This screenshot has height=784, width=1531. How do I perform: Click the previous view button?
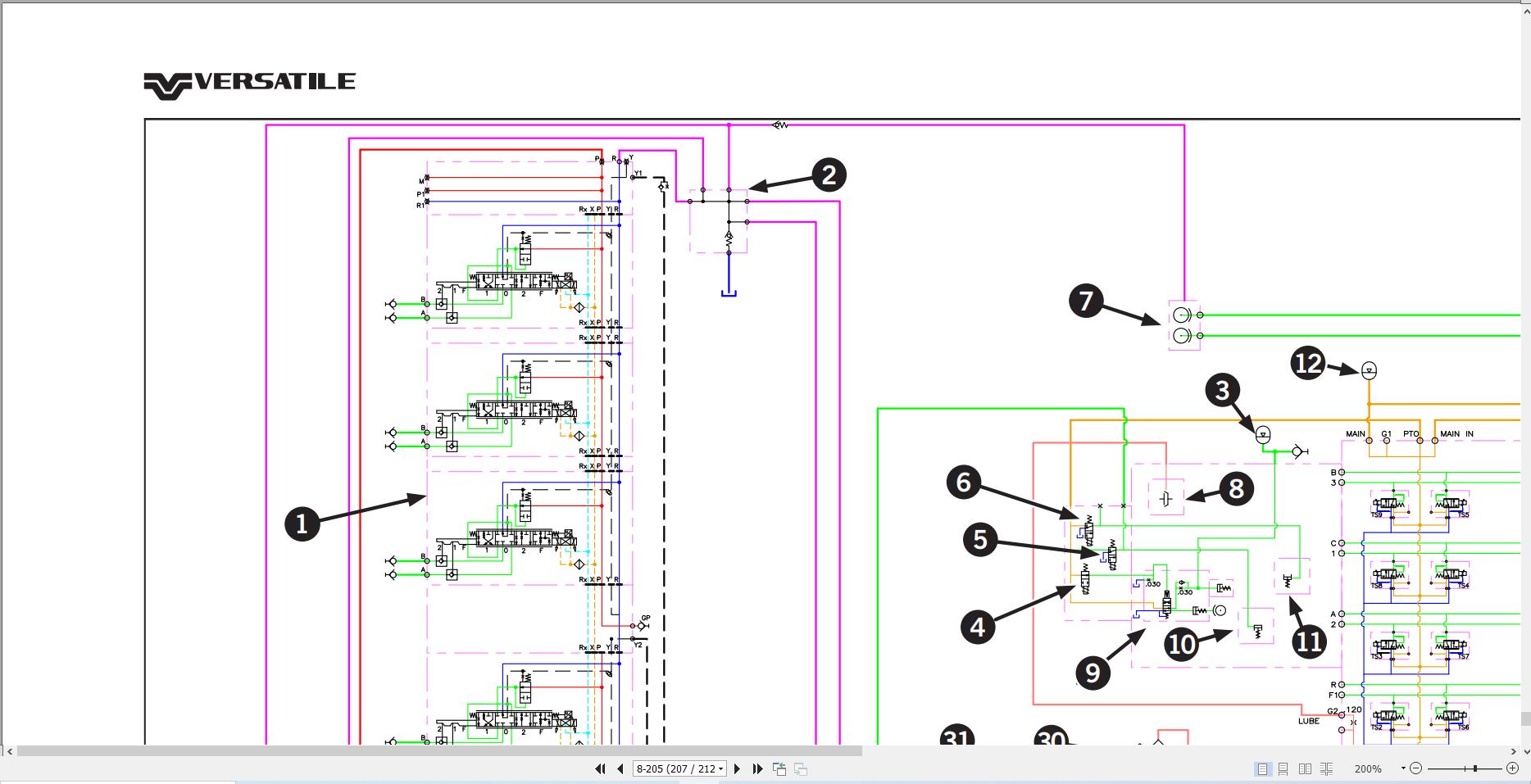pyautogui.click(x=779, y=768)
